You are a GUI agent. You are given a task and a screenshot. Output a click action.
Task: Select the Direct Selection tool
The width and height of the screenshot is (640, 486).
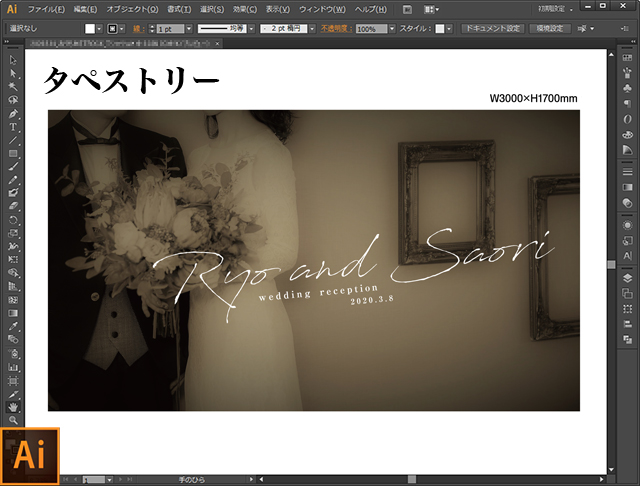point(13,73)
